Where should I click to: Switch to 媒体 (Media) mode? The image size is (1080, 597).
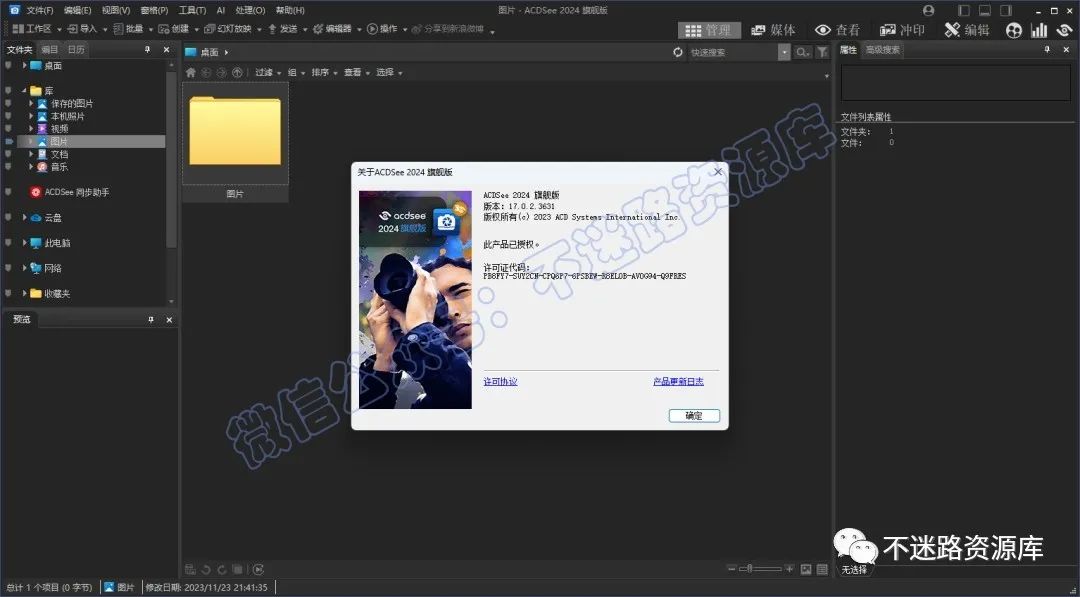[773, 30]
